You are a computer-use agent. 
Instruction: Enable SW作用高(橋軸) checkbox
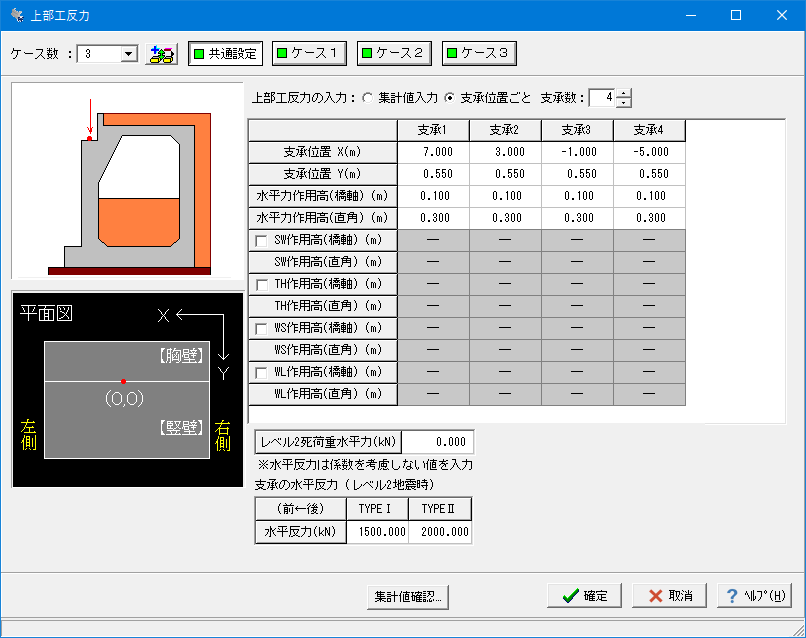262,241
